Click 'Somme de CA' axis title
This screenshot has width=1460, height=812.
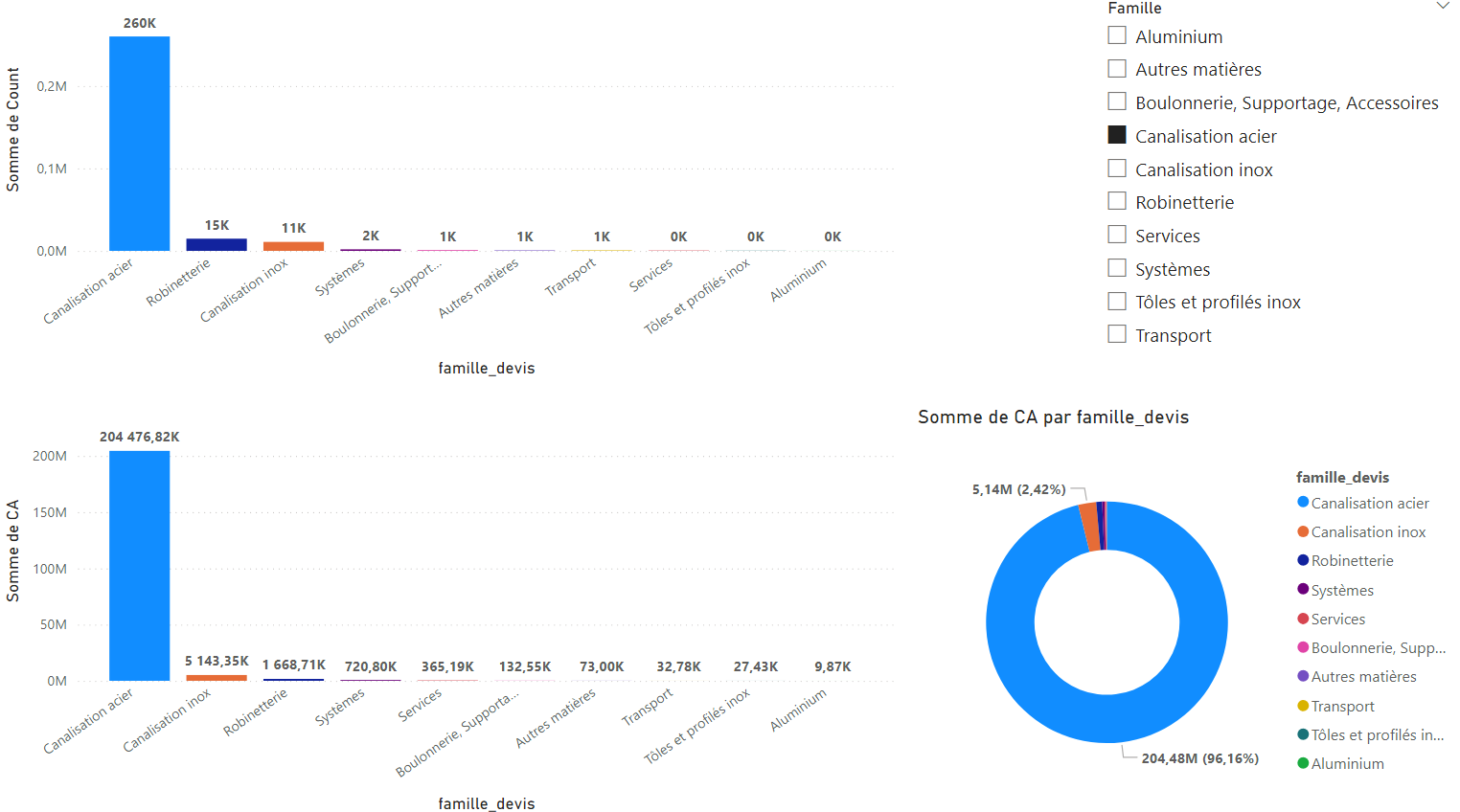[12, 551]
